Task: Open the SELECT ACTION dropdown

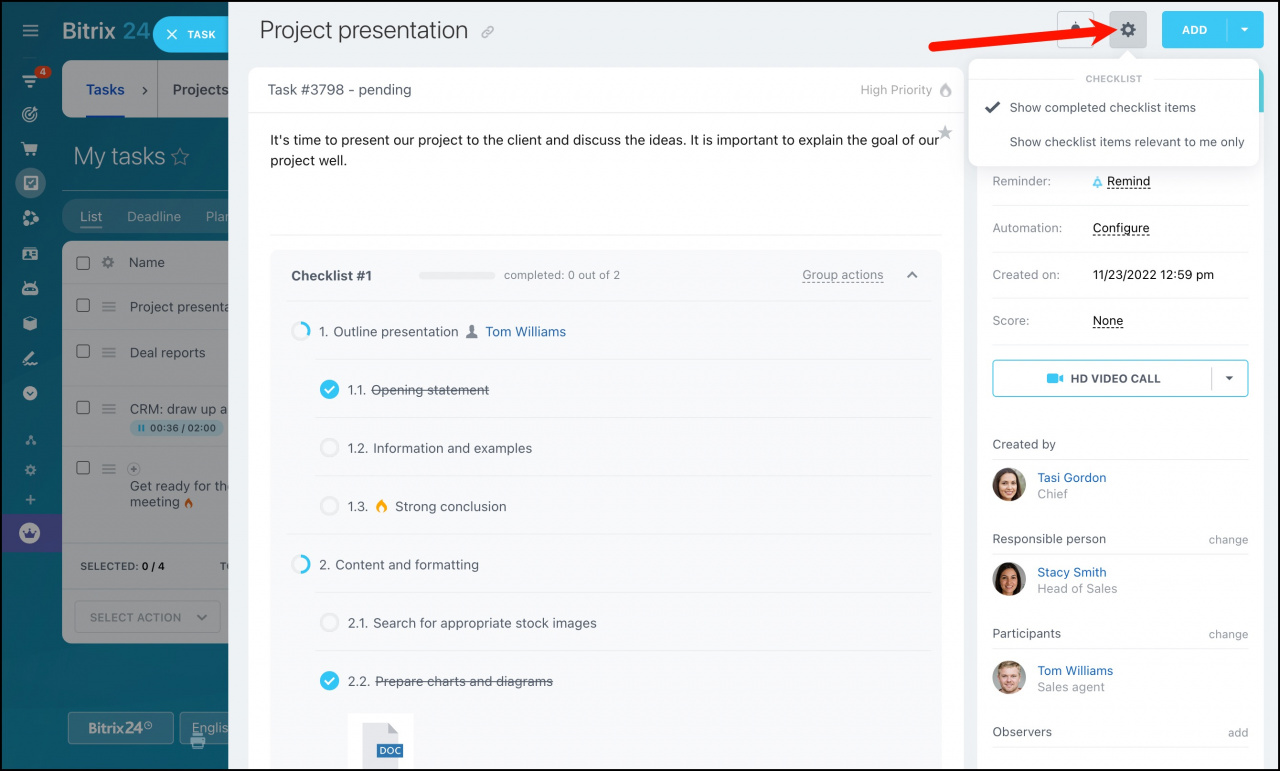Action: click(x=148, y=617)
